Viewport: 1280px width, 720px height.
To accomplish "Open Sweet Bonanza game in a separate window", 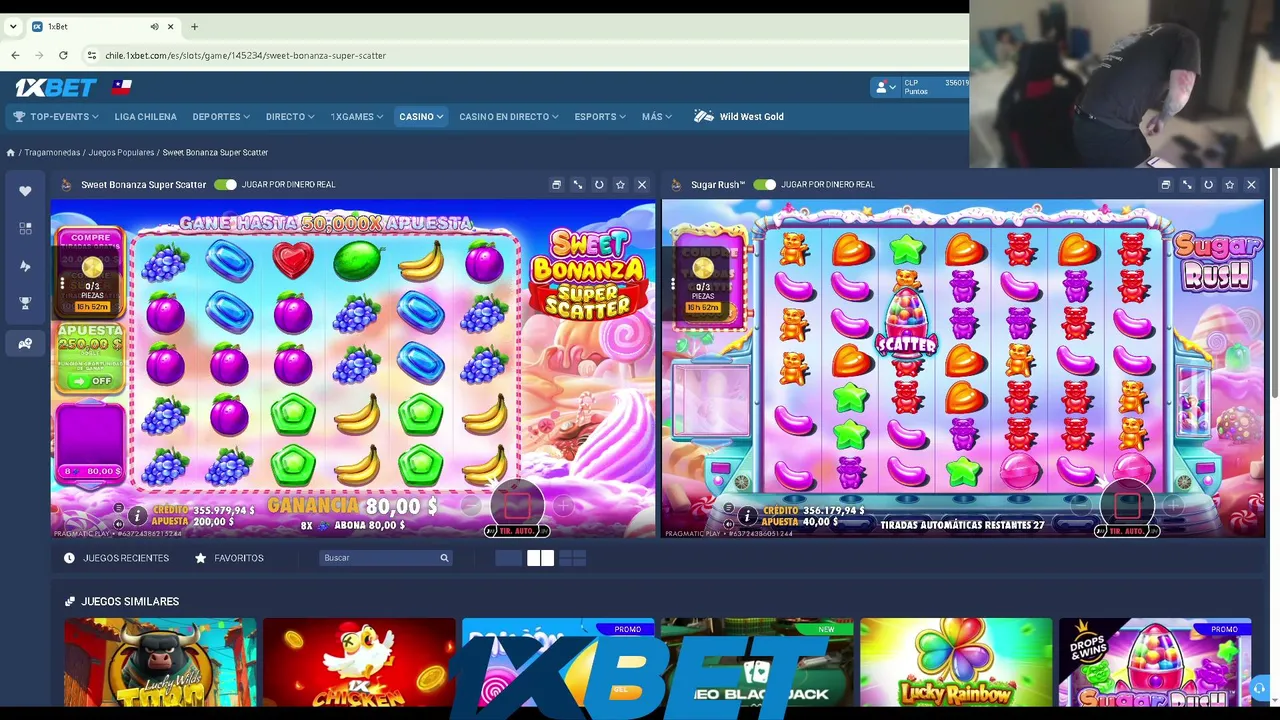I will pos(557,184).
